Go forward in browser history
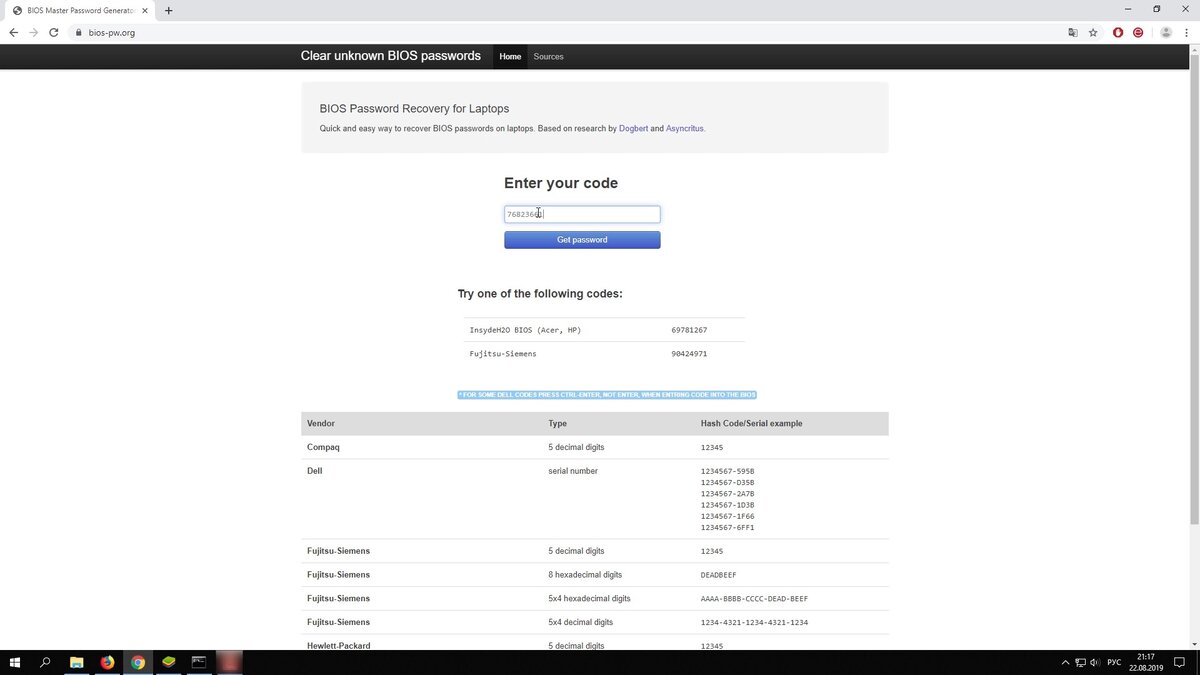 click(33, 32)
